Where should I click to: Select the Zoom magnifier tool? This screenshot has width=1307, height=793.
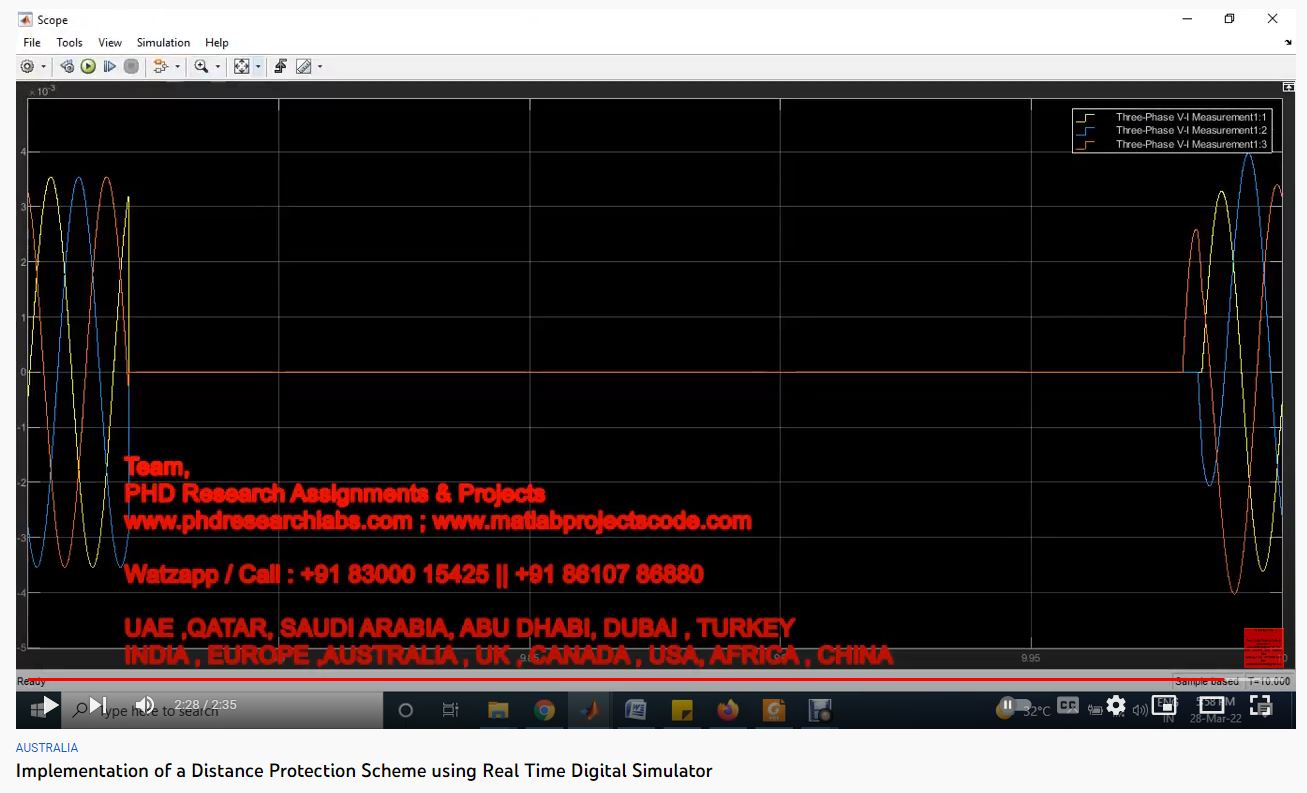tap(201, 67)
